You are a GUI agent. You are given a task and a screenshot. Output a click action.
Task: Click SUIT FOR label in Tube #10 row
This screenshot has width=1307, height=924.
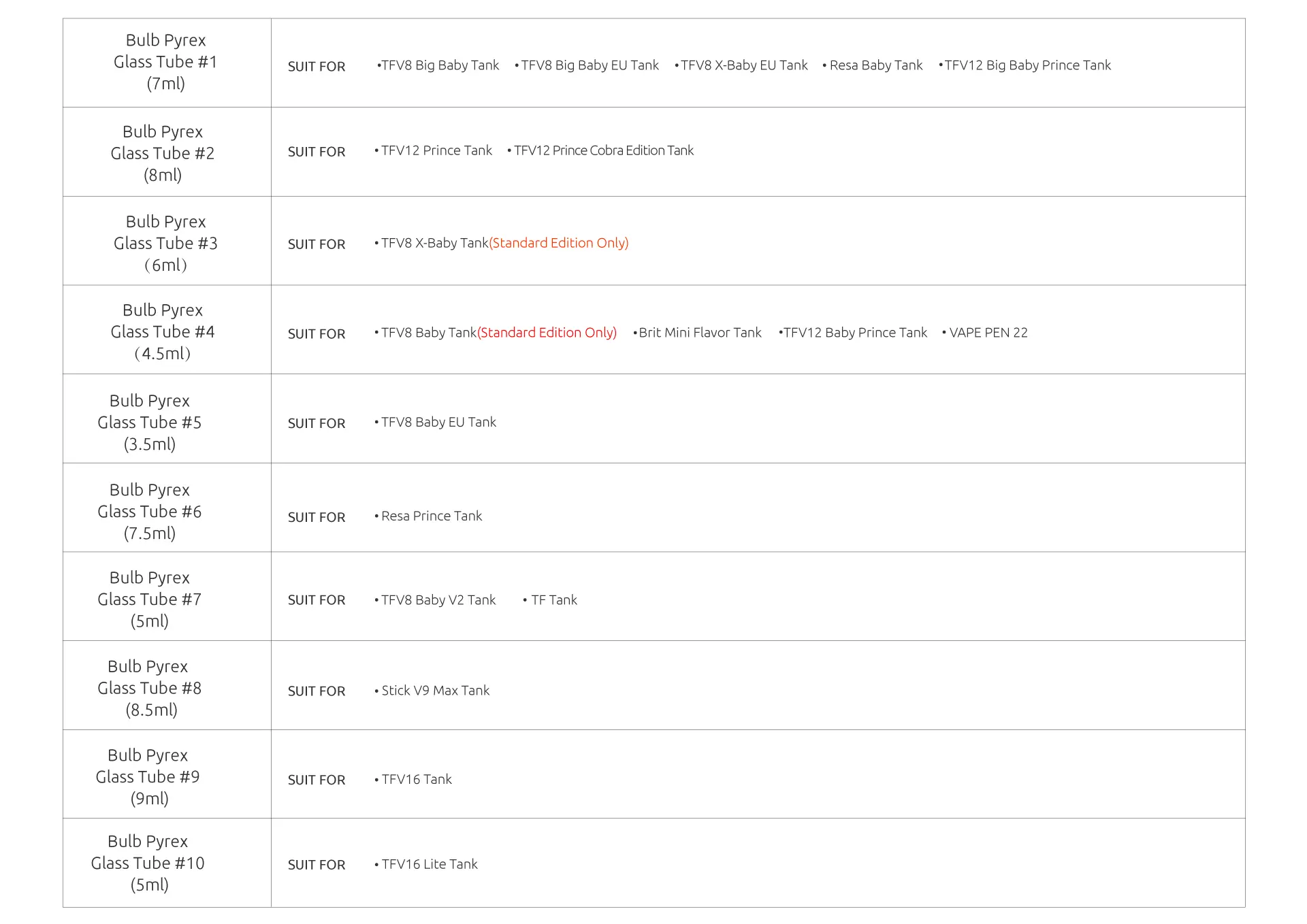(317, 865)
